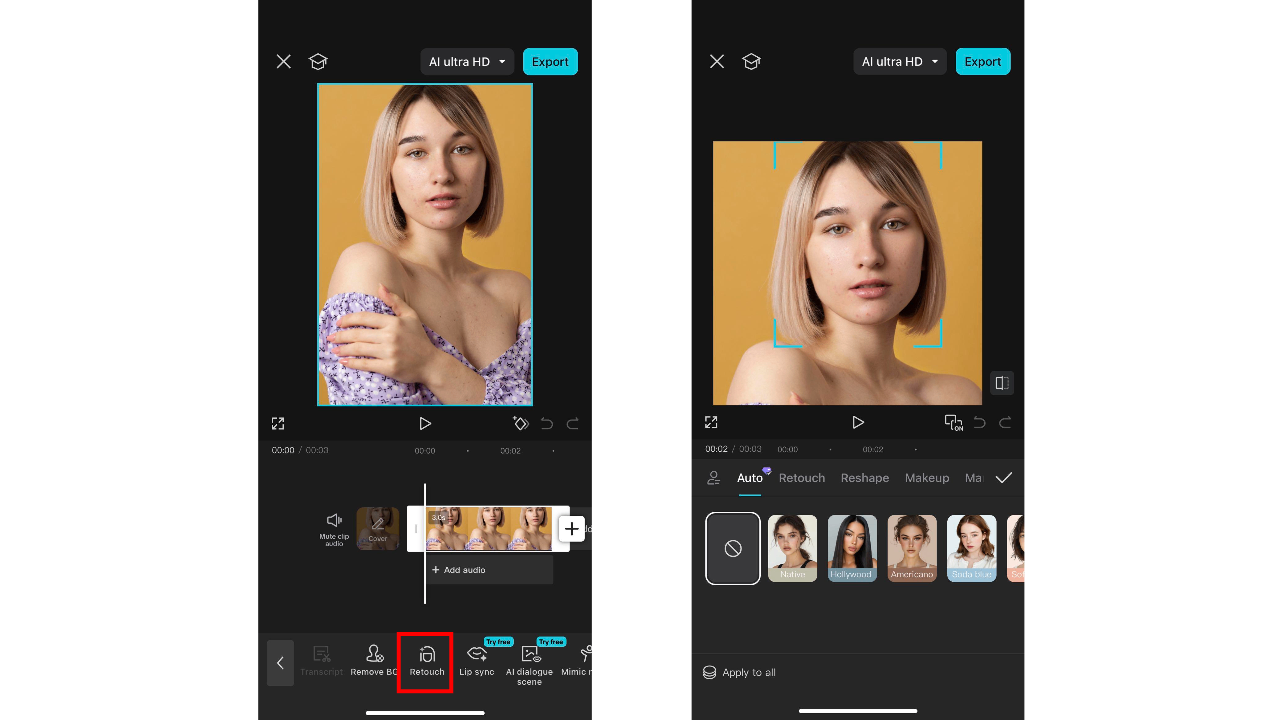Collapse the toolbar with the left chevron
The height and width of the screenshot is (720, 1280).
pos(280,662)
